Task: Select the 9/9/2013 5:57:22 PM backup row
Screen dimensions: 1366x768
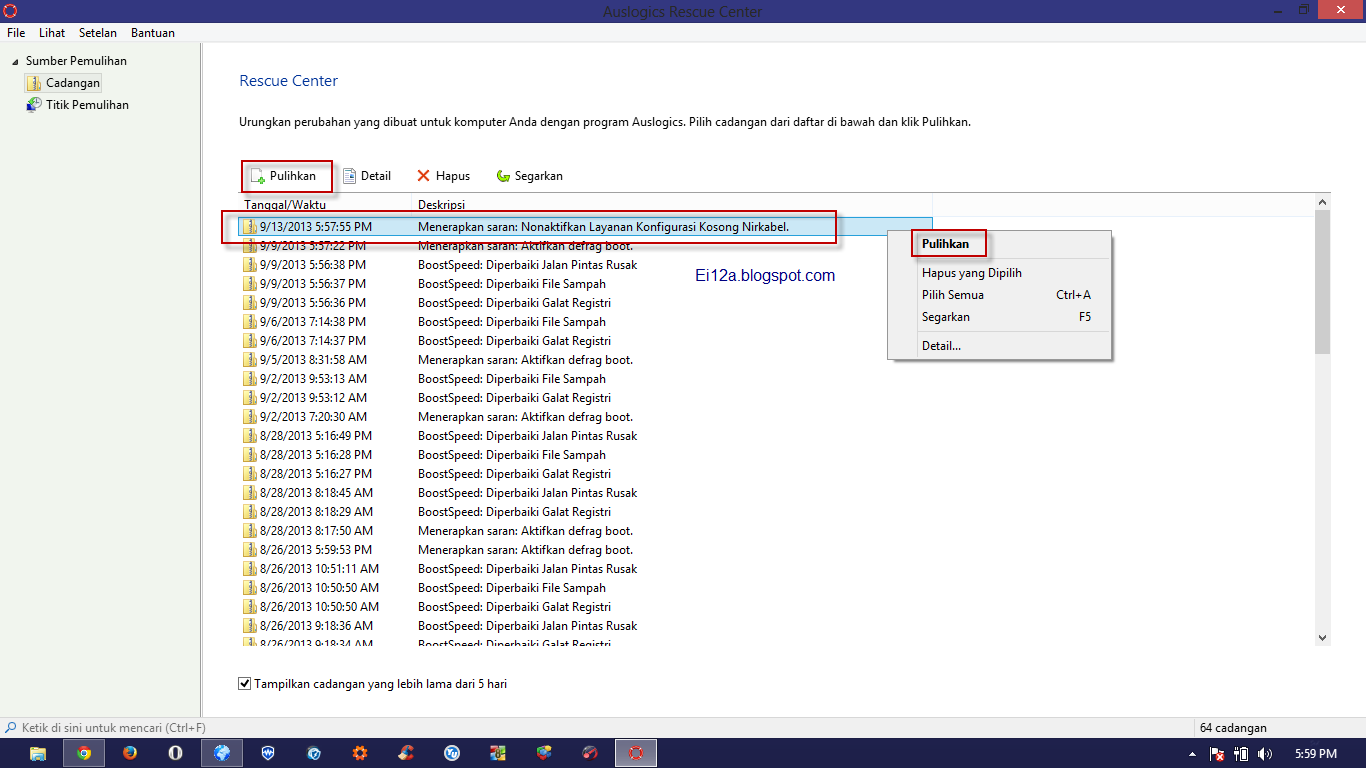Action: [586, 246]
